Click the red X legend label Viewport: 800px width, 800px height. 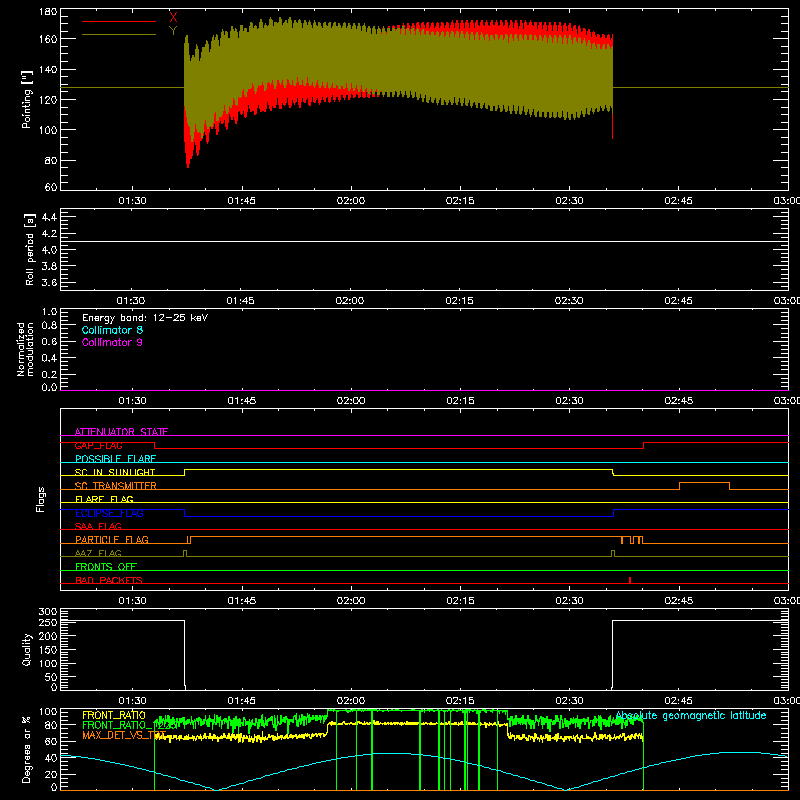[x=173, y=17]
